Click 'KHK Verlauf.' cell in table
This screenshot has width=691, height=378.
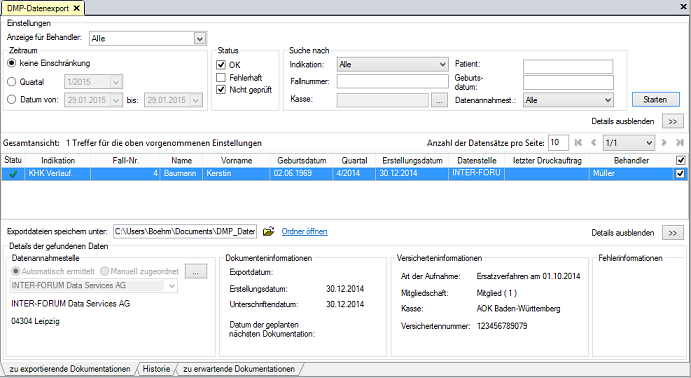(58, 174)
